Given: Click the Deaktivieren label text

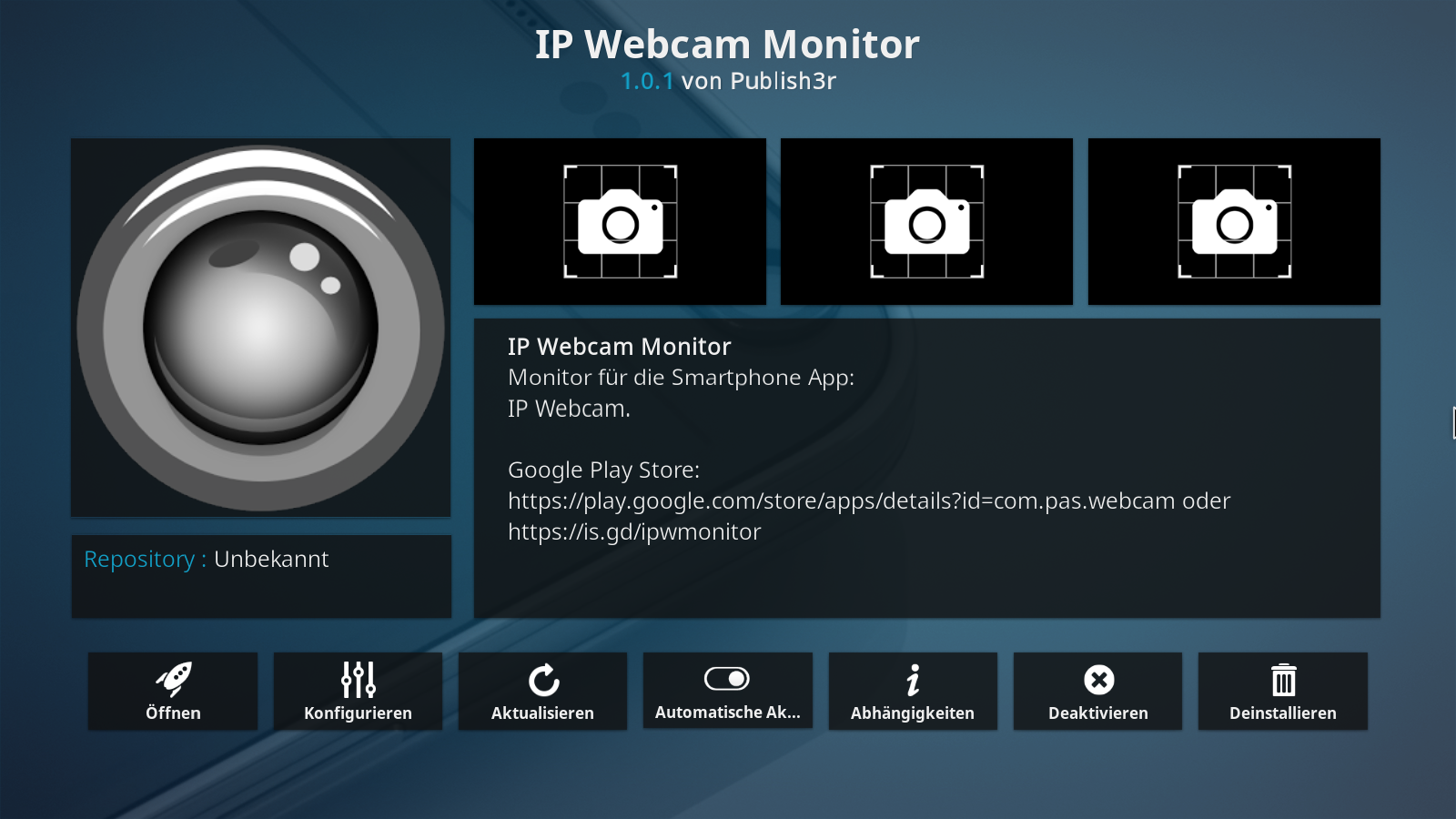Looking at the screenshot, I should click(x=1098, y=713).
